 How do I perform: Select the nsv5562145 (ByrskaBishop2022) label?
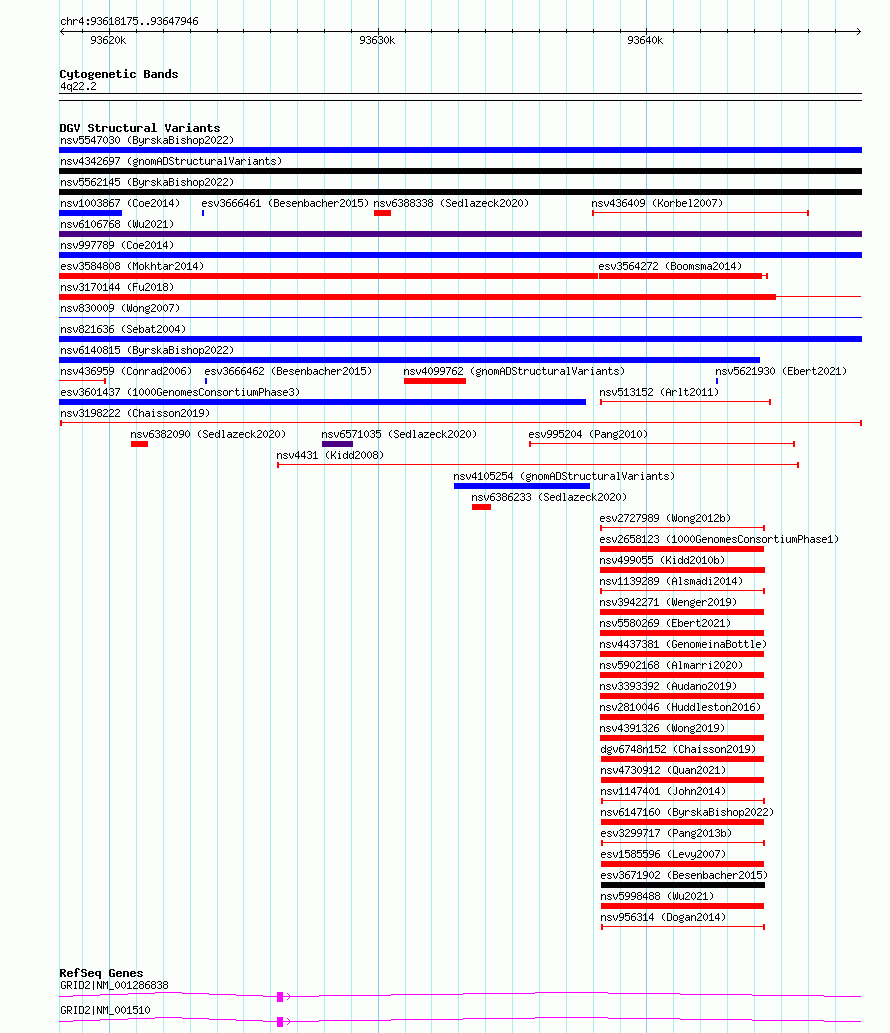click(147, 182)
